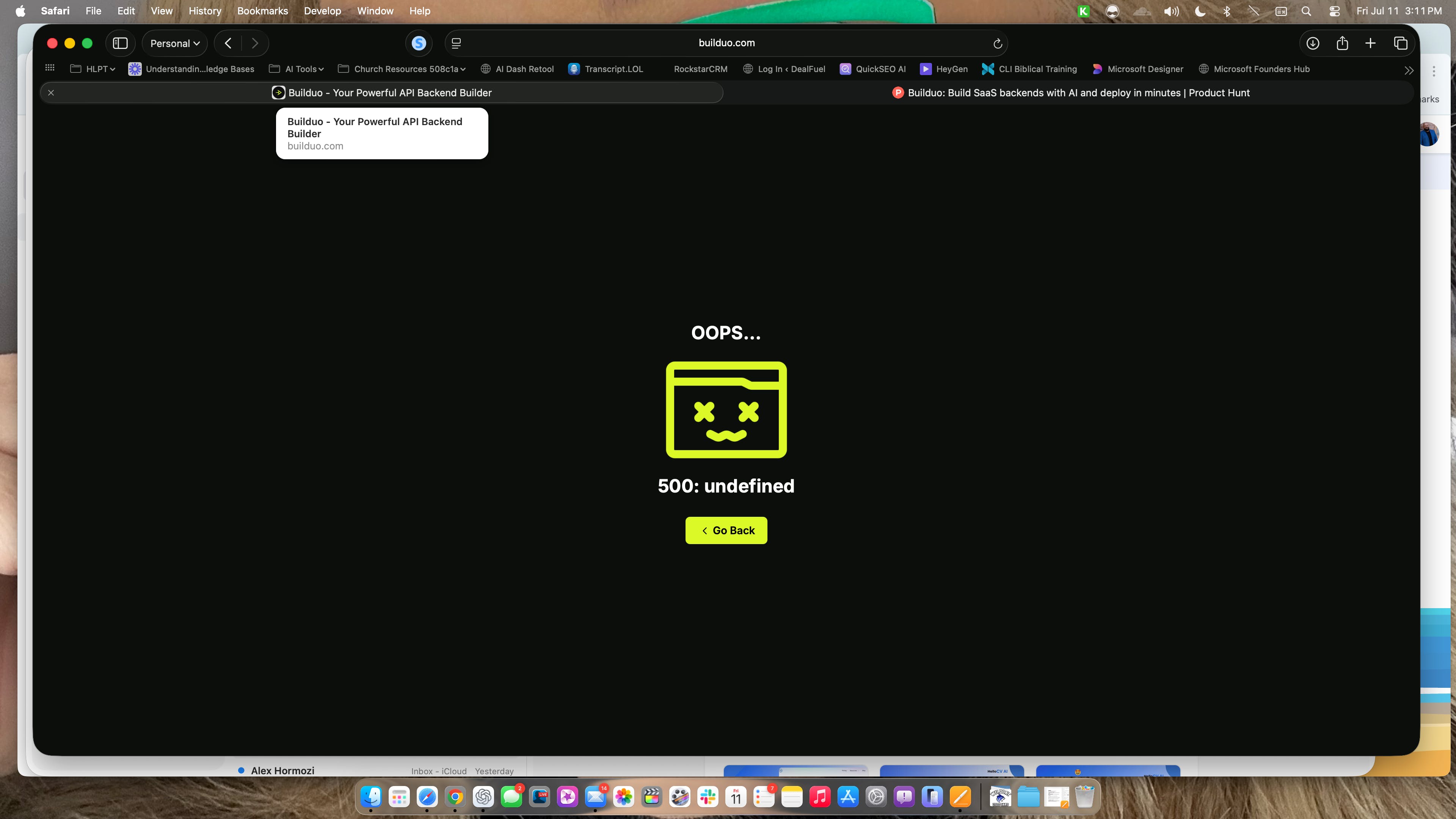Open the HeyGen bookmark link

pos(944,69)
